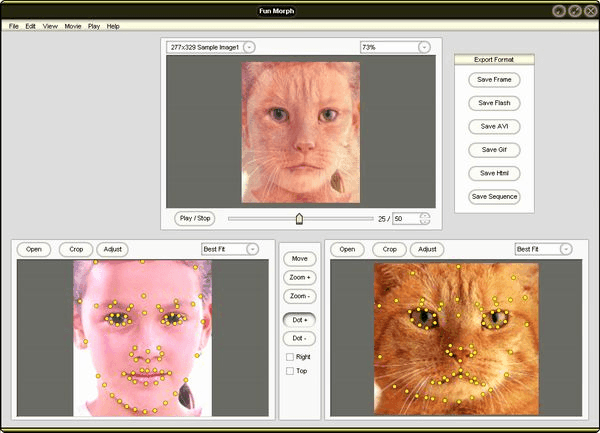The height and width of the screenshot is (433, 600).
Task: Open the Movie menu
Action: click(73, 25)
